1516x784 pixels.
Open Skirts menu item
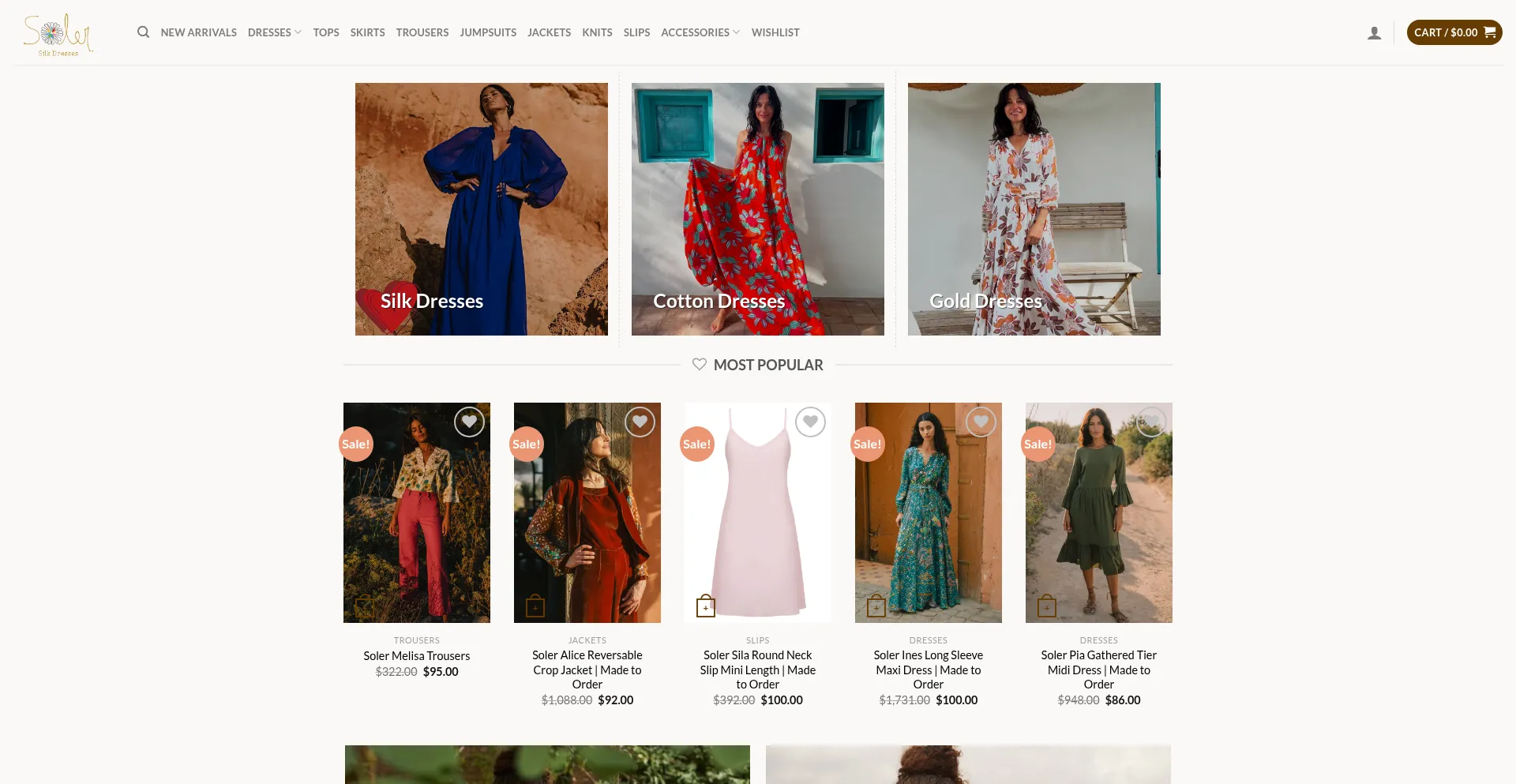(368, 32)
